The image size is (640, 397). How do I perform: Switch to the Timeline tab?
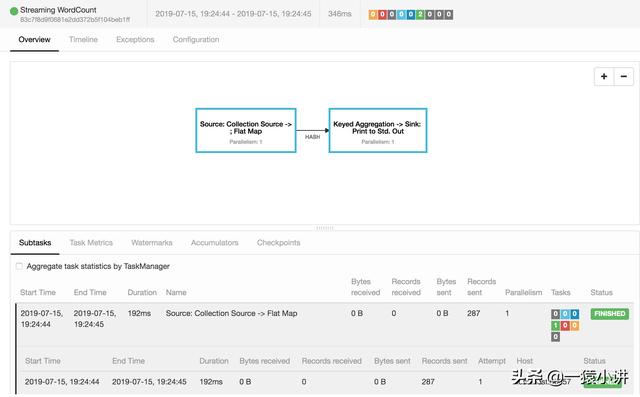83,40
